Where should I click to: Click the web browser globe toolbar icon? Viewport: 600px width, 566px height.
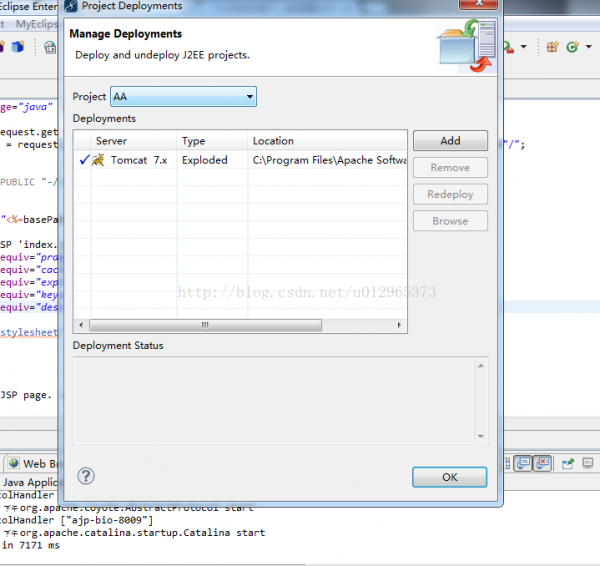pos(50,47)
